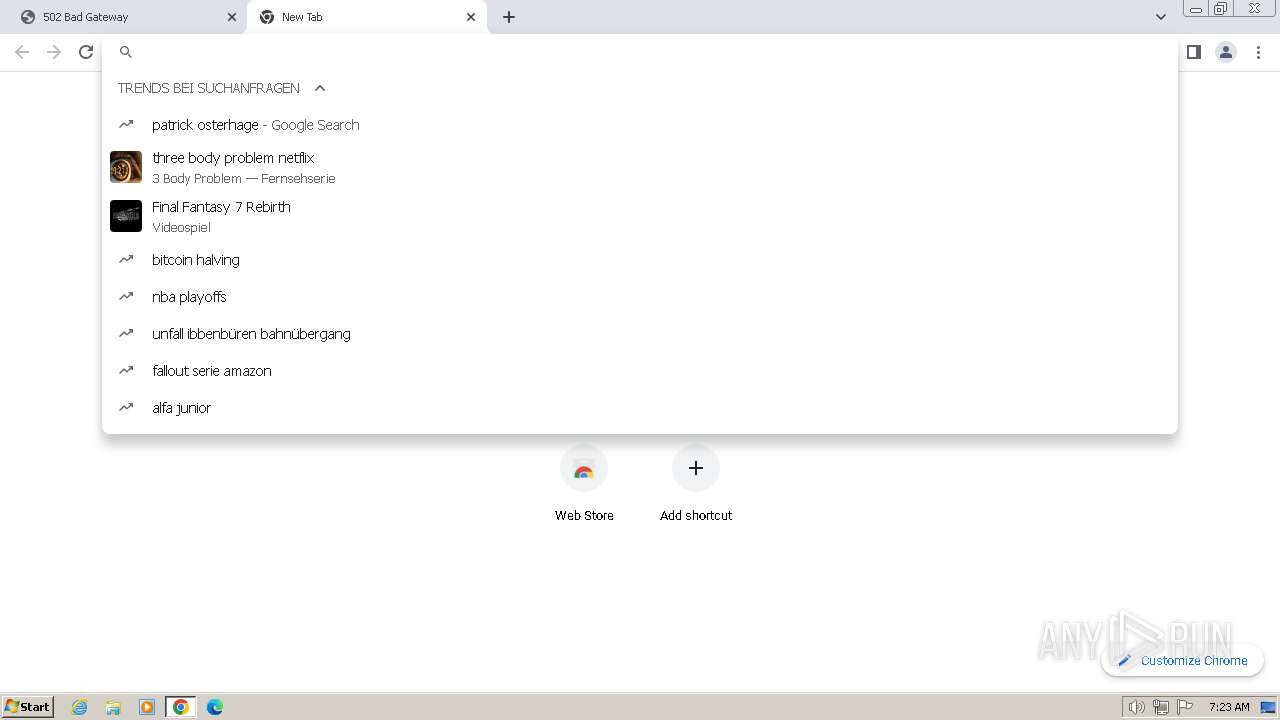This screenshot has height=720, width=1280.
Task: Reload the current page
Action: coord(86,52)
